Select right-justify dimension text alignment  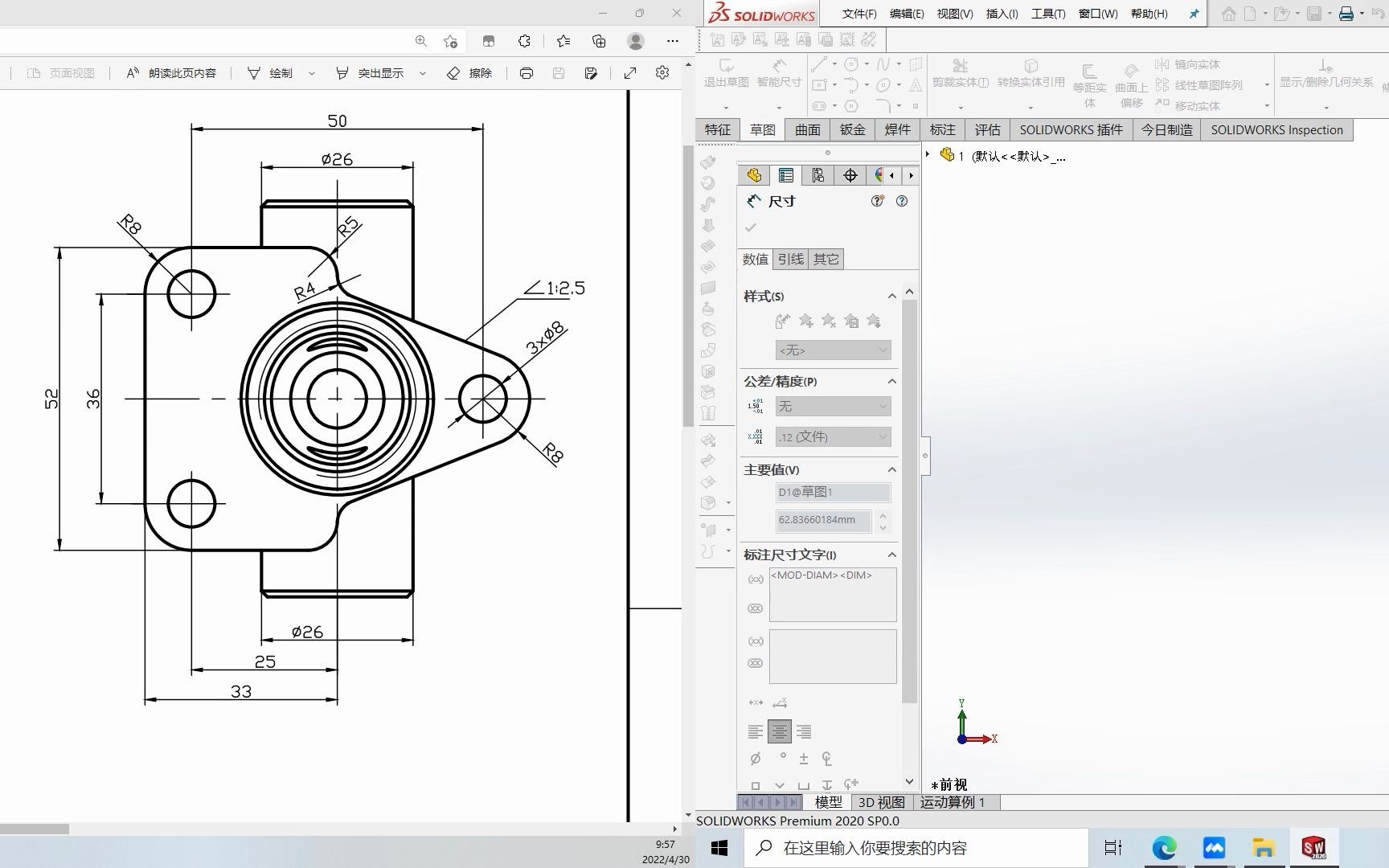pos(804,731)
